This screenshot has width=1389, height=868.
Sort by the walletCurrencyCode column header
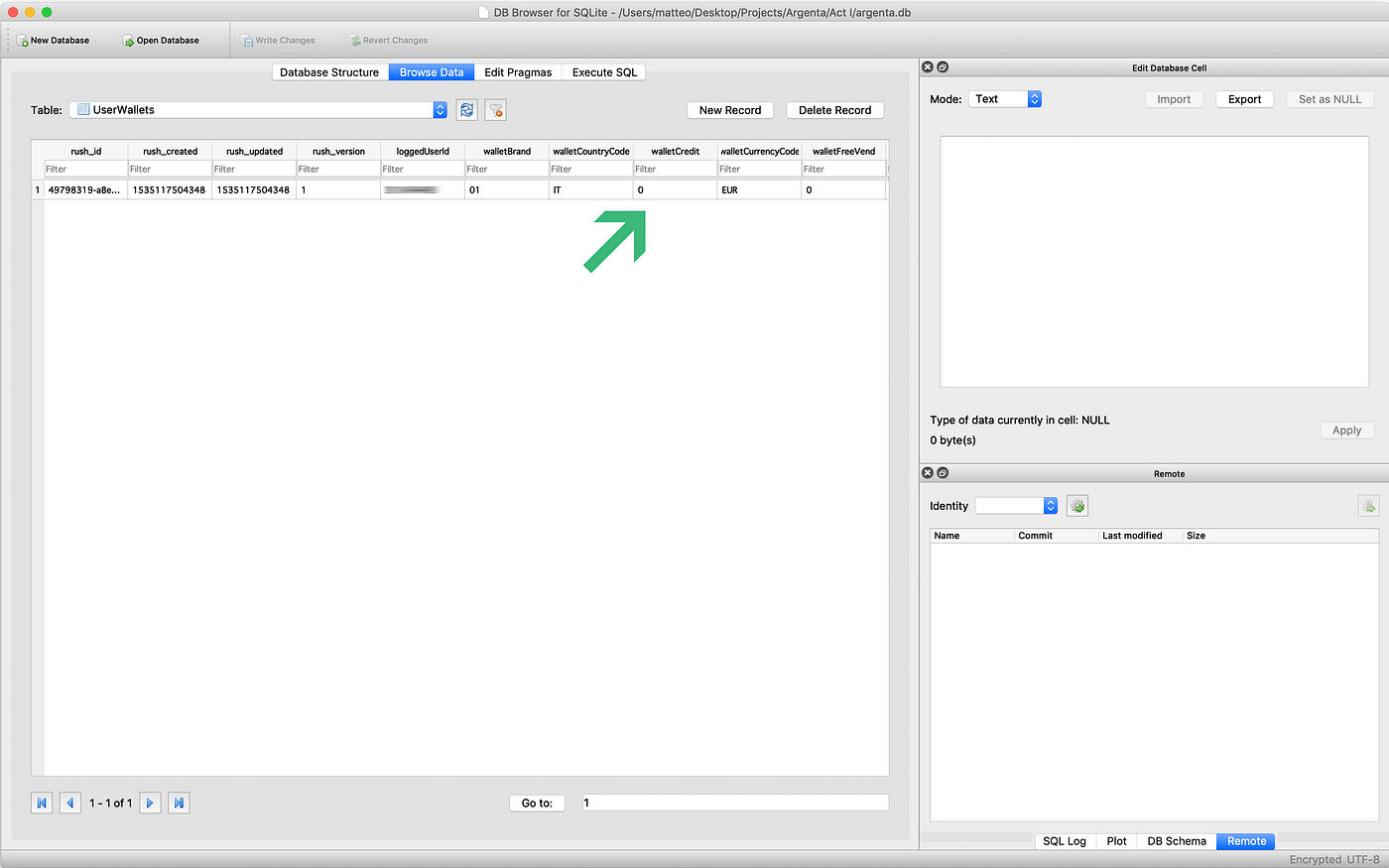point(759,151)
